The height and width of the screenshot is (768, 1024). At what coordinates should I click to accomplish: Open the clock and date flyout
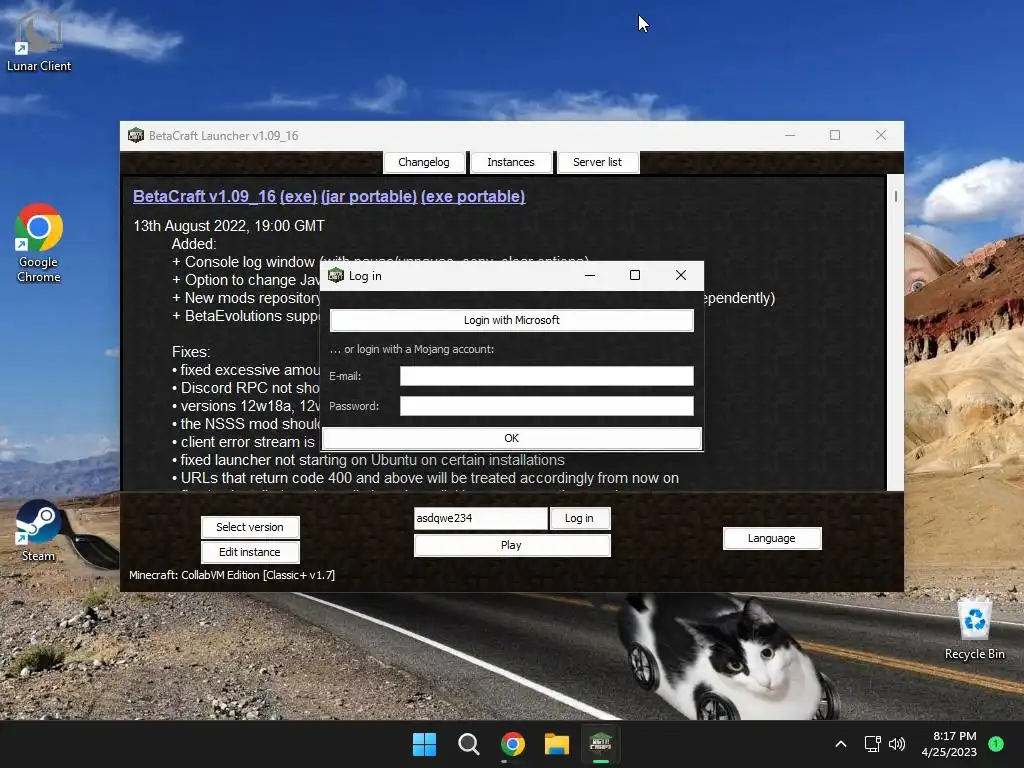(x=949, y=744)
